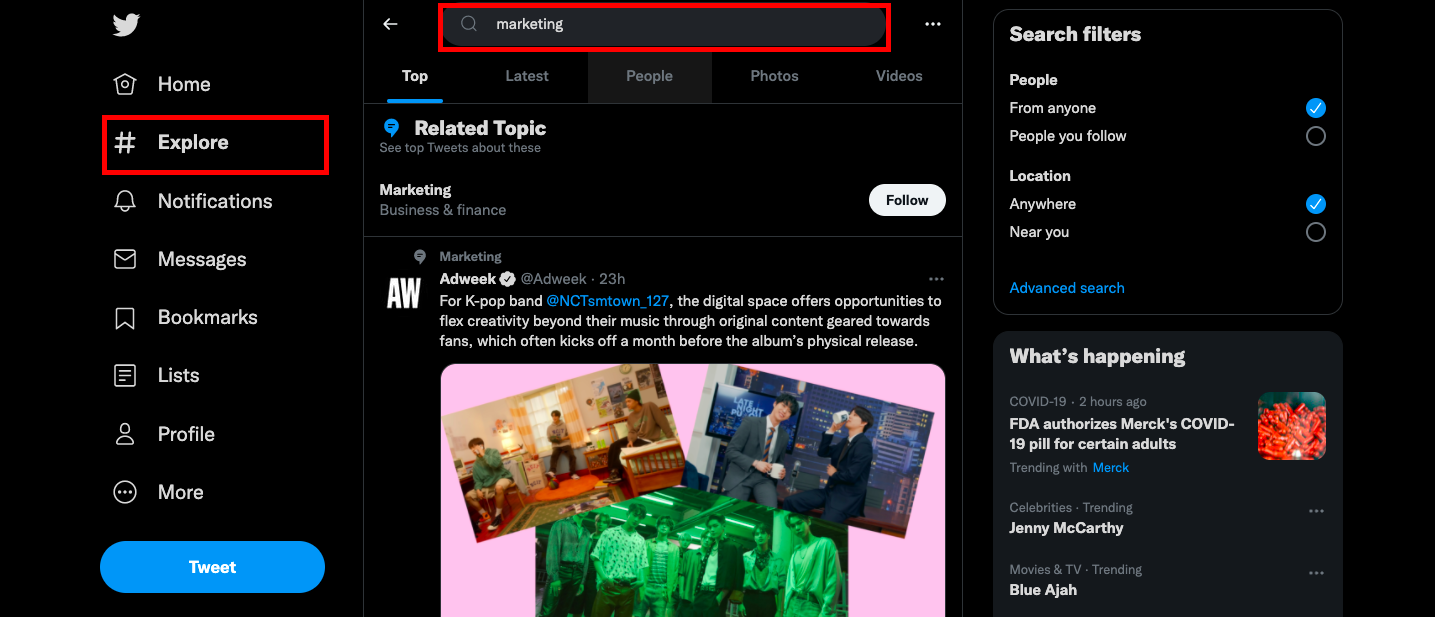Open Home from the sidebar
The image size is (1435, 617).
click(x=162, y=84)
